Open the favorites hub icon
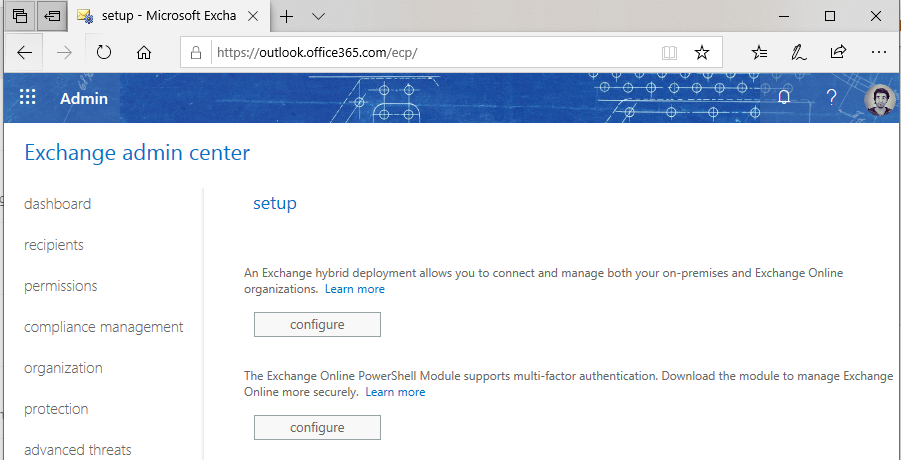 [x=759, y=53]
